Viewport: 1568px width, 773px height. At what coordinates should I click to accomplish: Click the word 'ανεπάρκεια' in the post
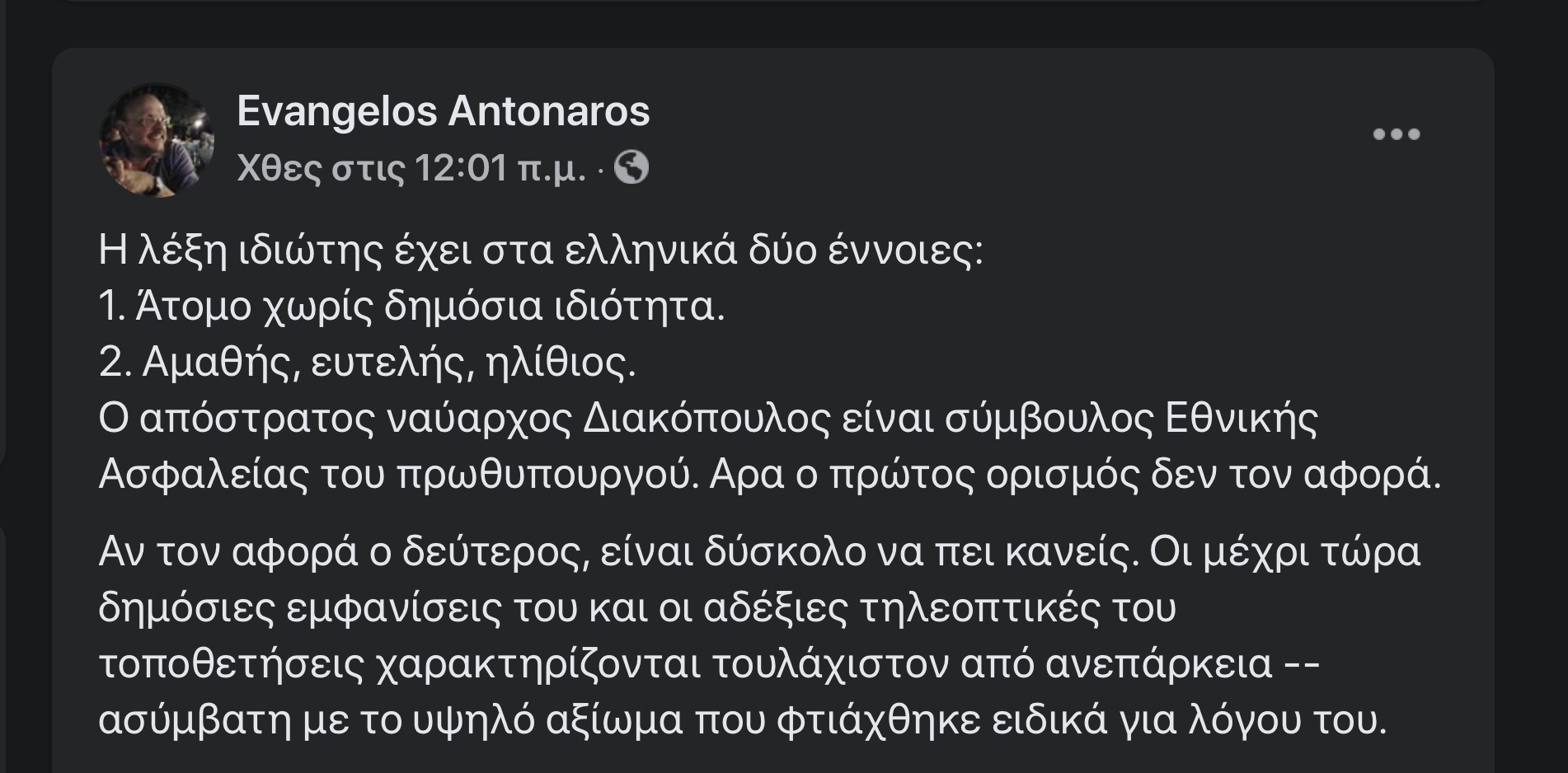[x=1158, y=664]
